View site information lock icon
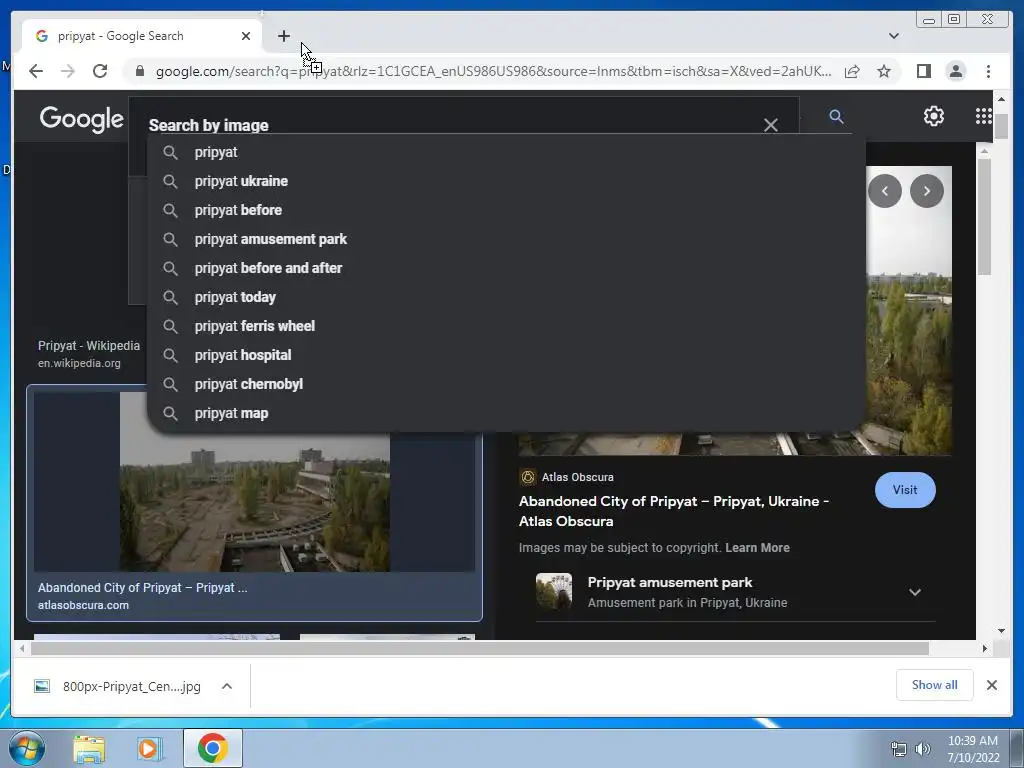The image size is (1024, 768). click(x=139, y=71)
